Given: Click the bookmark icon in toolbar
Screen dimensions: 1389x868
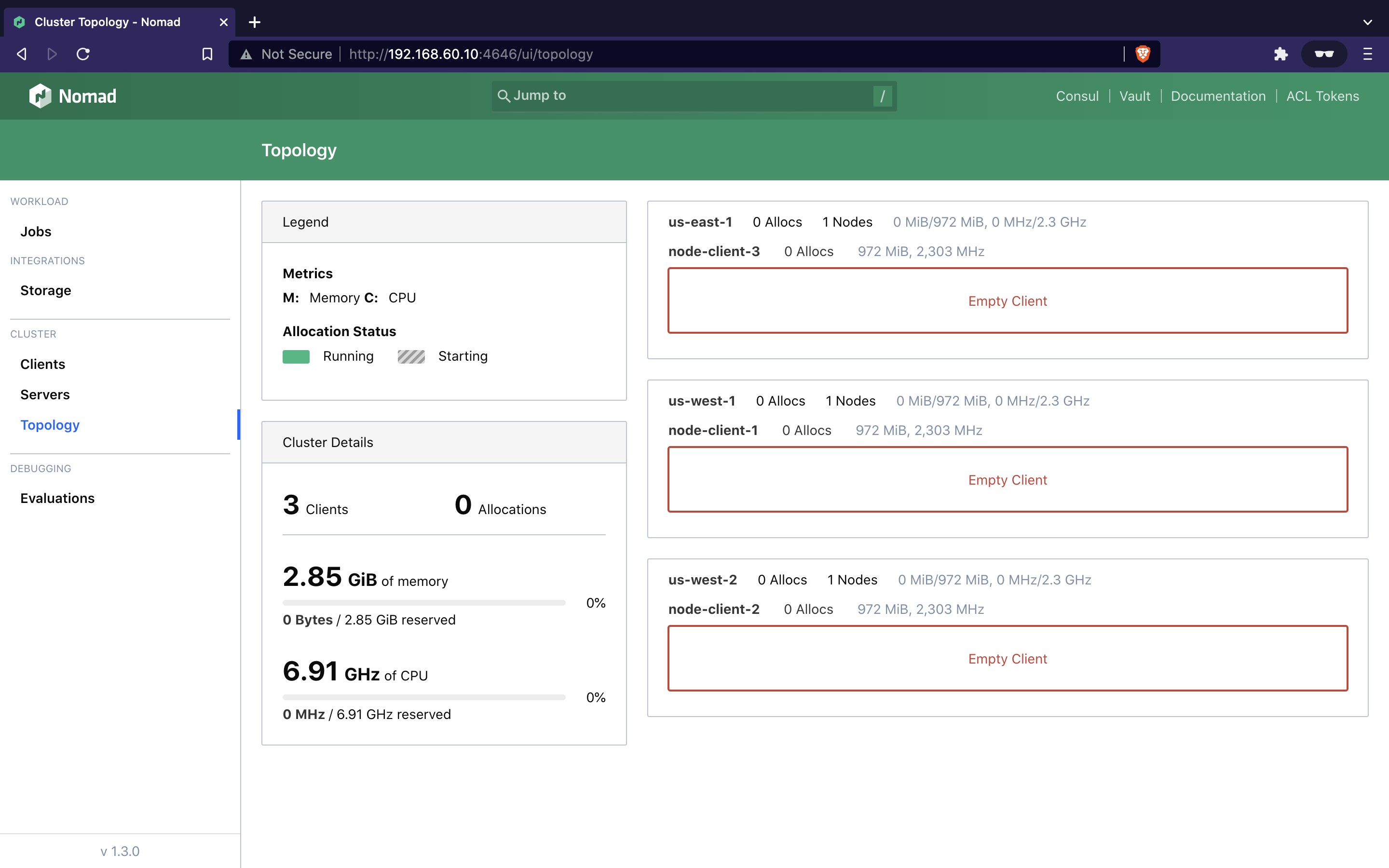Looking at the screenshot, I should click(x=207, y=54).
